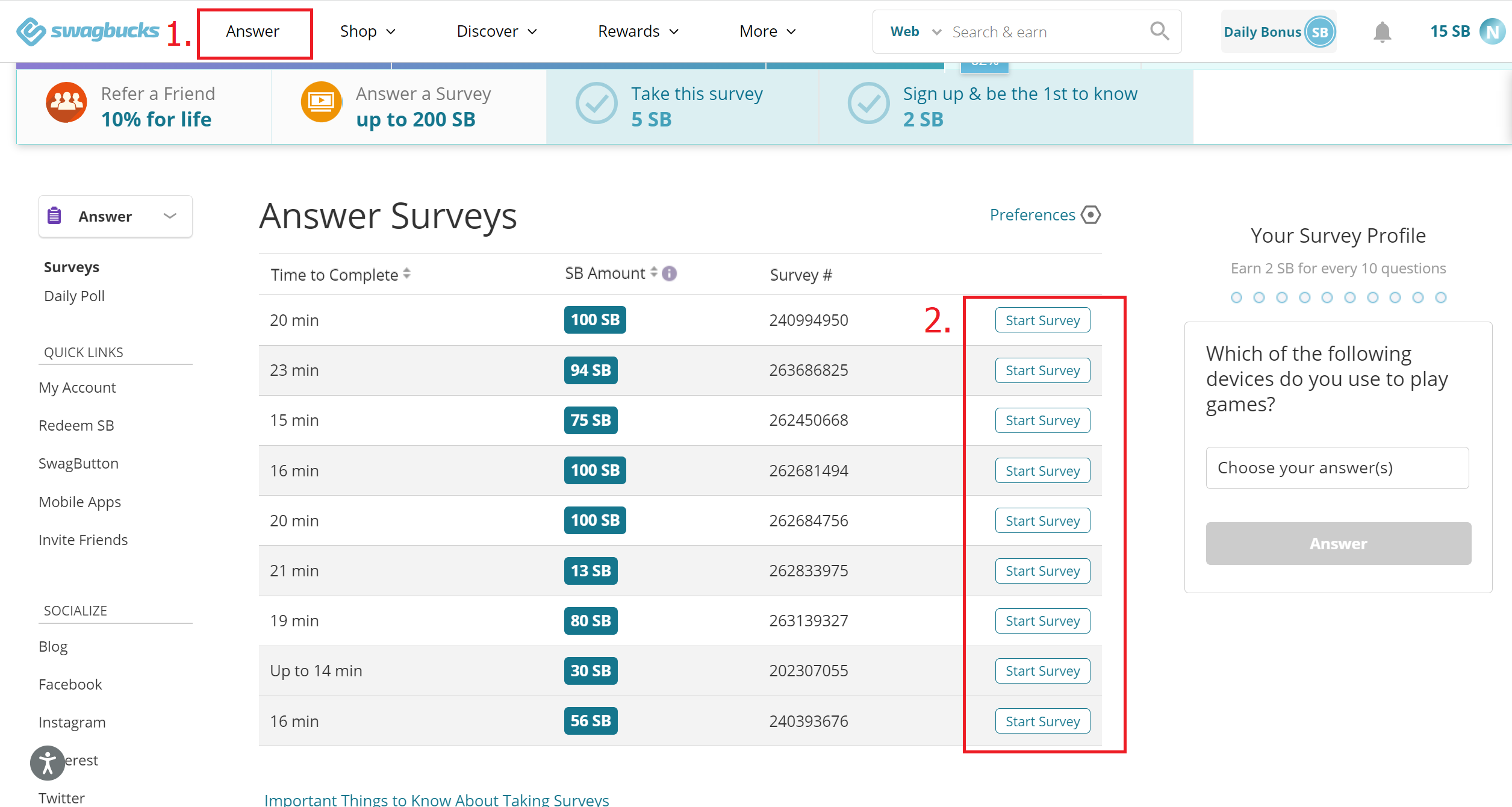This screenshot has width=1512, height=807.
Task: Start Survey 263686825
Action: pos(1042,370)
